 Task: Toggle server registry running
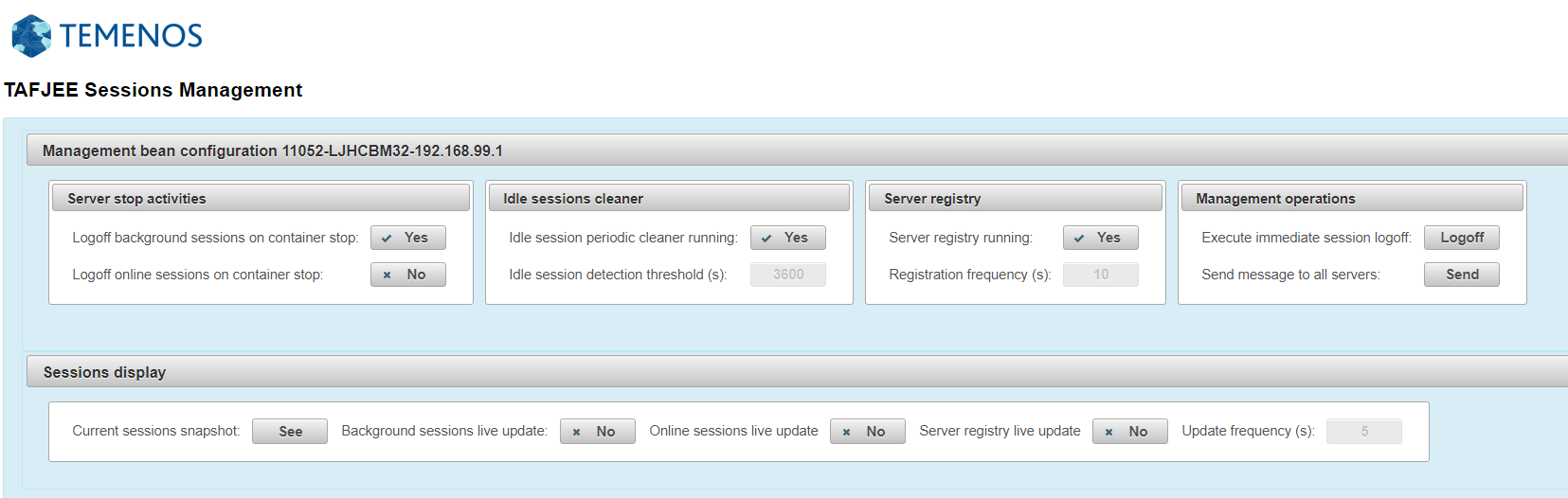(x=1100, y=238)
